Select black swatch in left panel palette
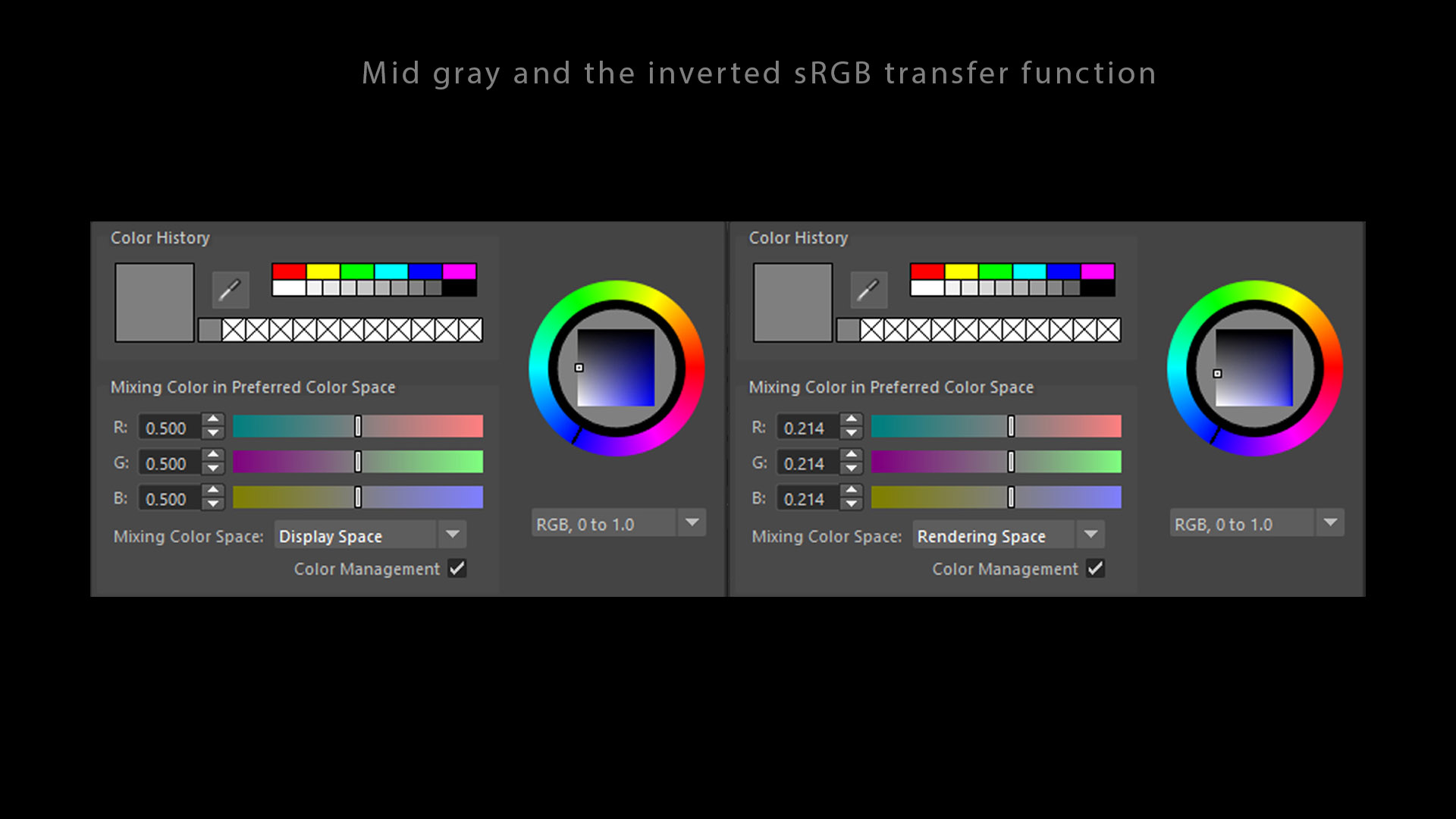This screenshot has width=1456, height=819. coord(460,288)
